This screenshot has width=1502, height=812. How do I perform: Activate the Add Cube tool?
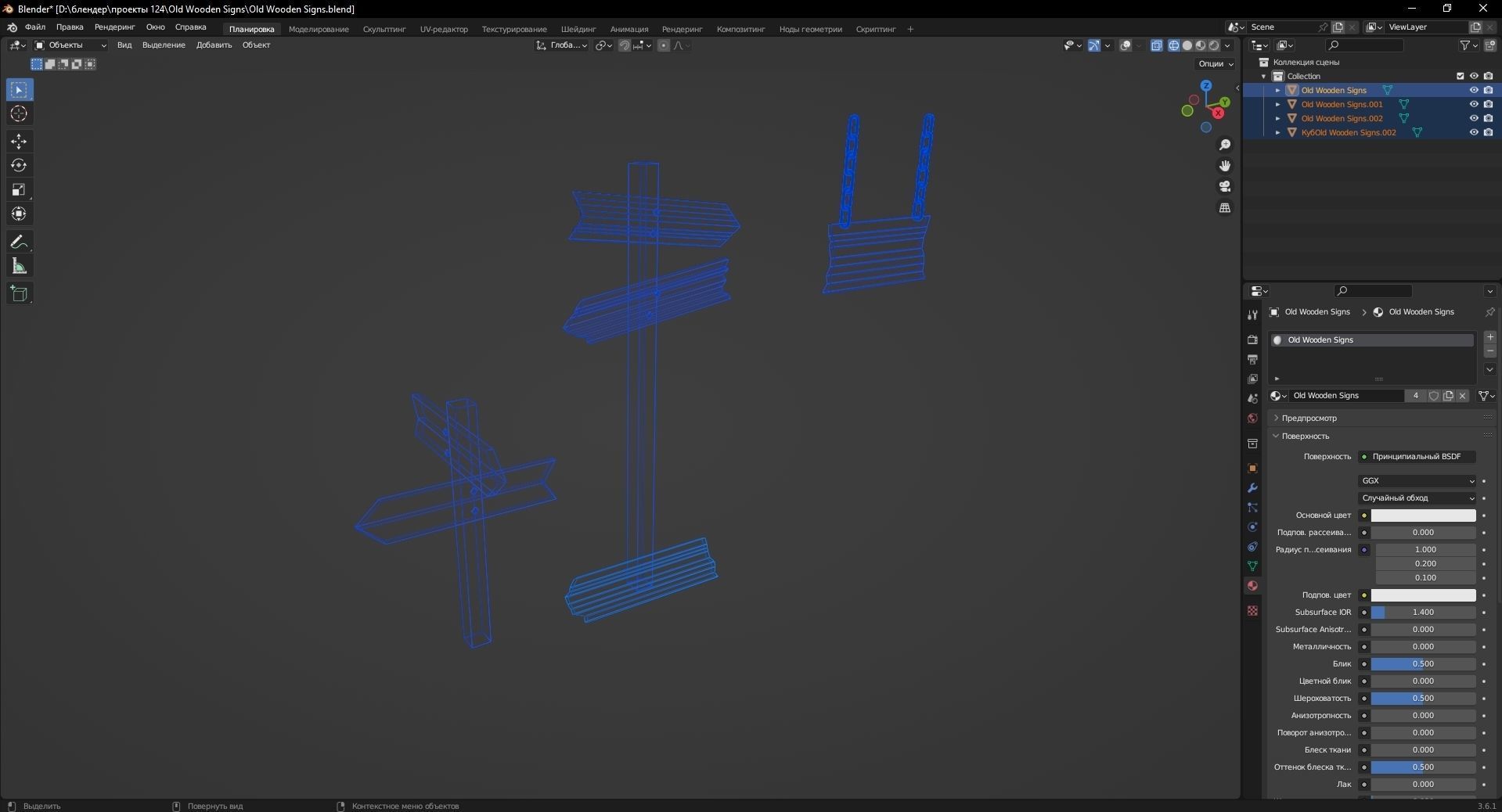click(19, 294)
